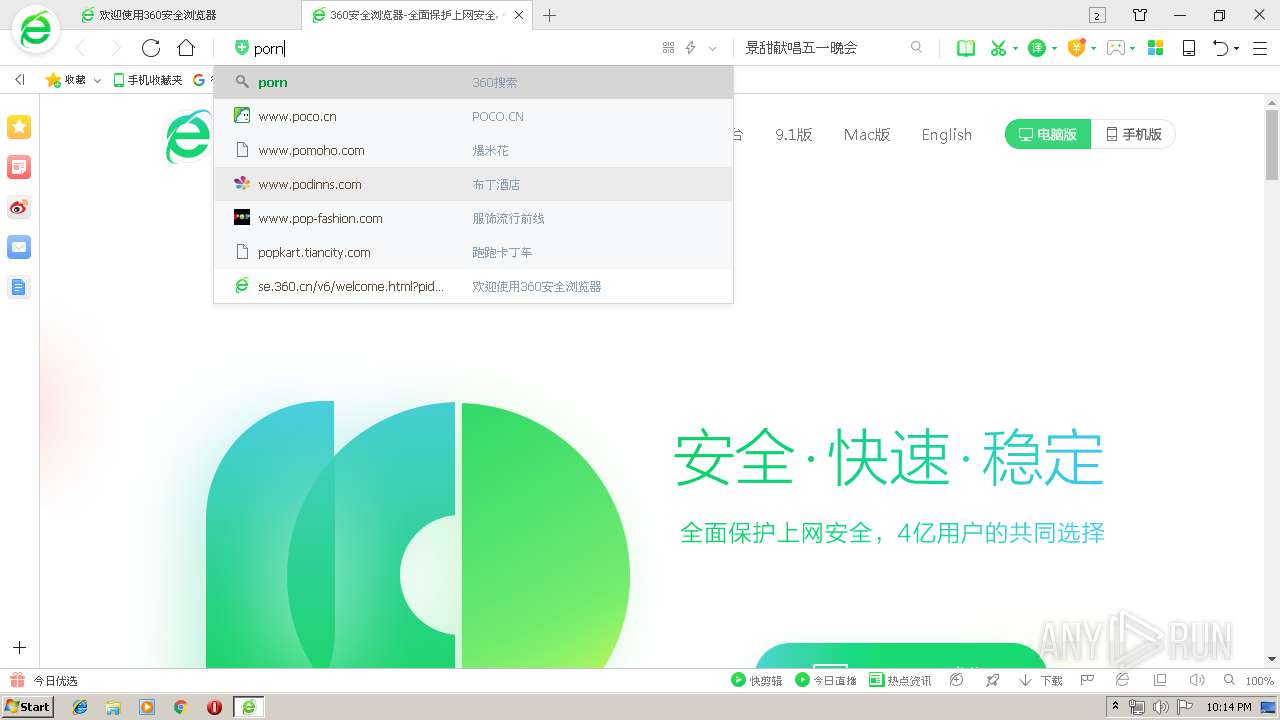This screenshot has width=1280, height=720.
Task: Expand the wallet shield dropdown arrow
Action: click(x=1093, y=48)
